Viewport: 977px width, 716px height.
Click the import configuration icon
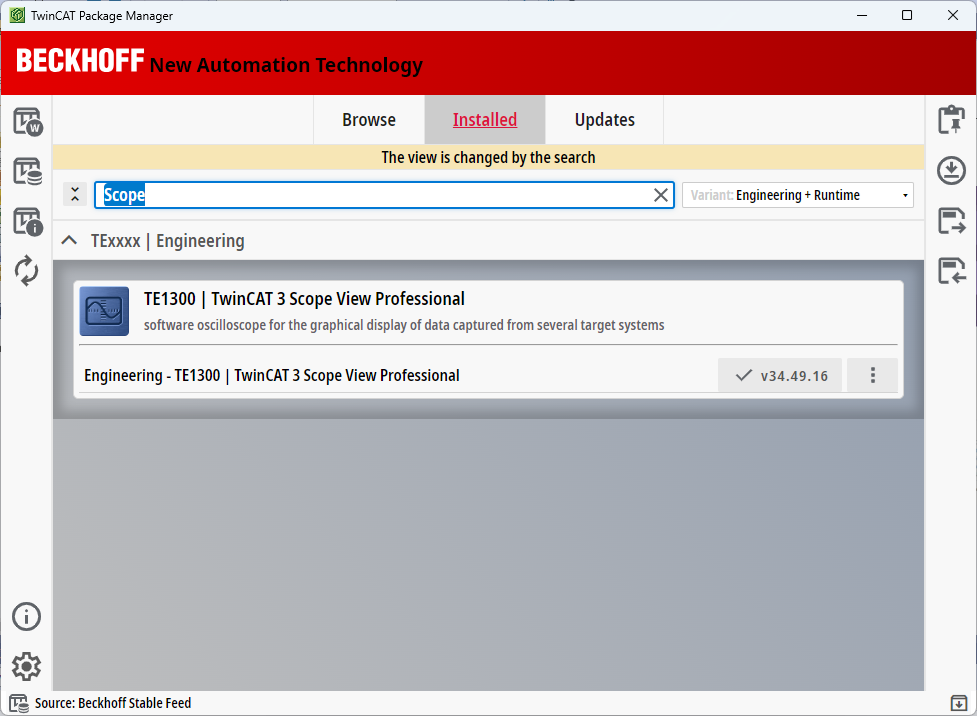click(x=951, y=270)
